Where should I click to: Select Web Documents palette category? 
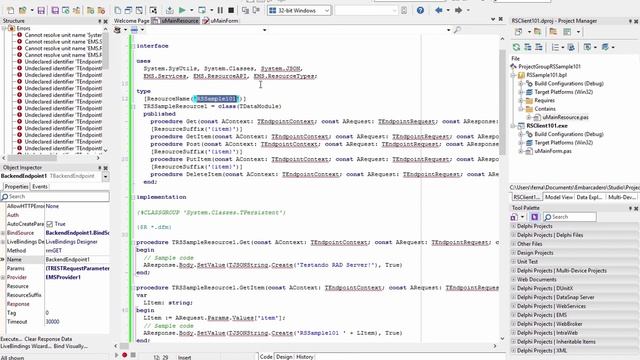coord(536,280)
